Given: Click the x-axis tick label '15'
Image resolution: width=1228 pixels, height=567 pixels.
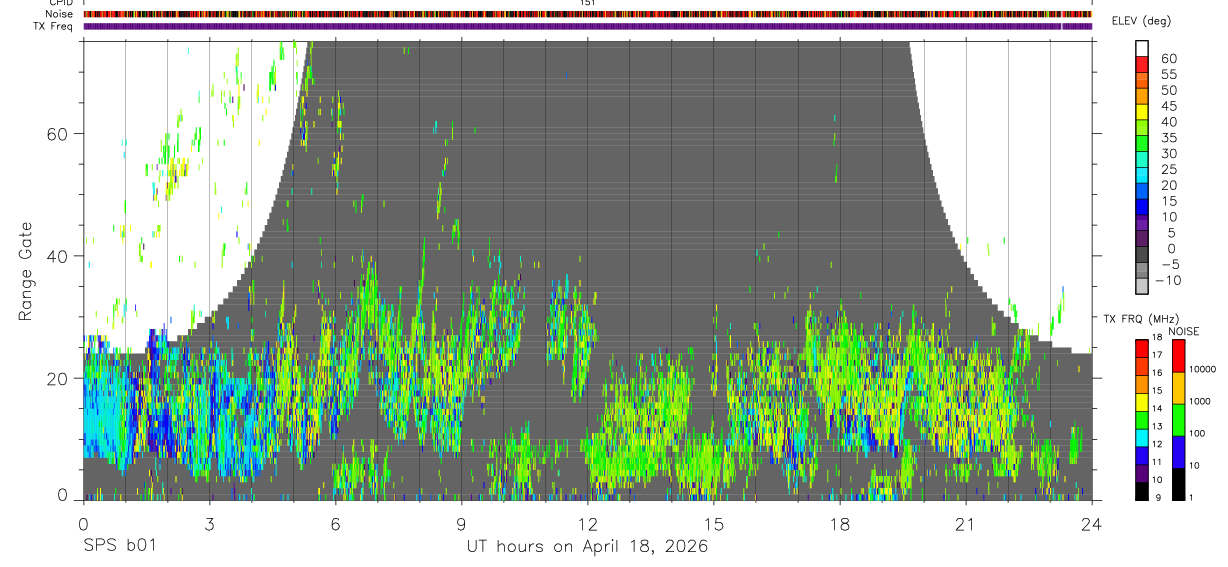Looking at the screenshot, I should 713,525.
